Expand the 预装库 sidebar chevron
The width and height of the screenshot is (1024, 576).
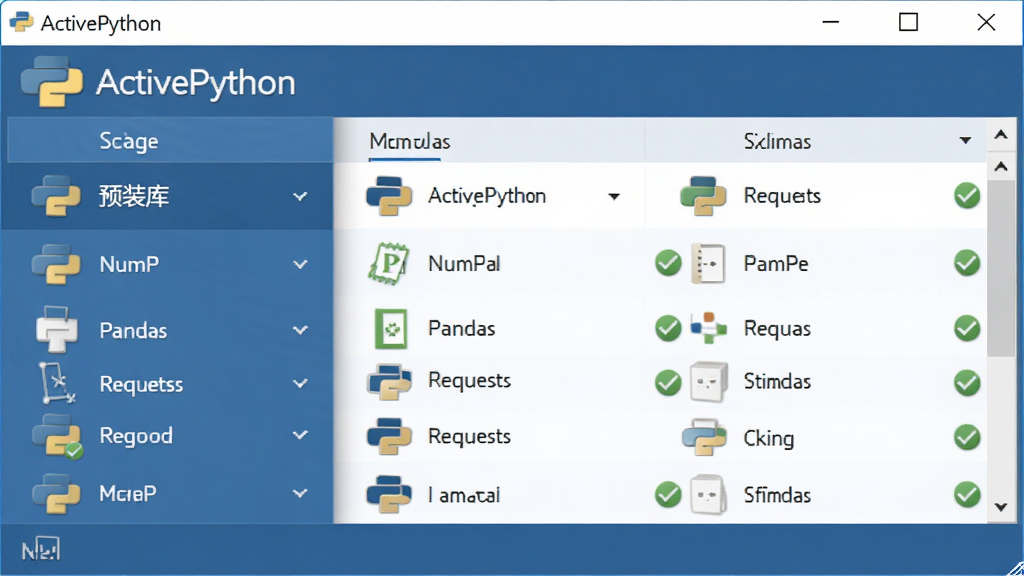coord(300,196)
